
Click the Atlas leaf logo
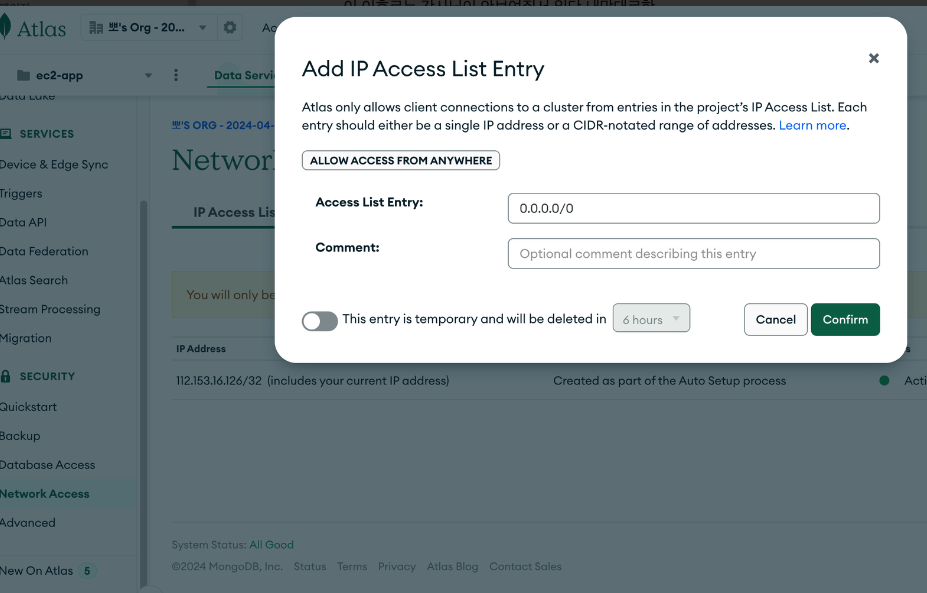5,27
